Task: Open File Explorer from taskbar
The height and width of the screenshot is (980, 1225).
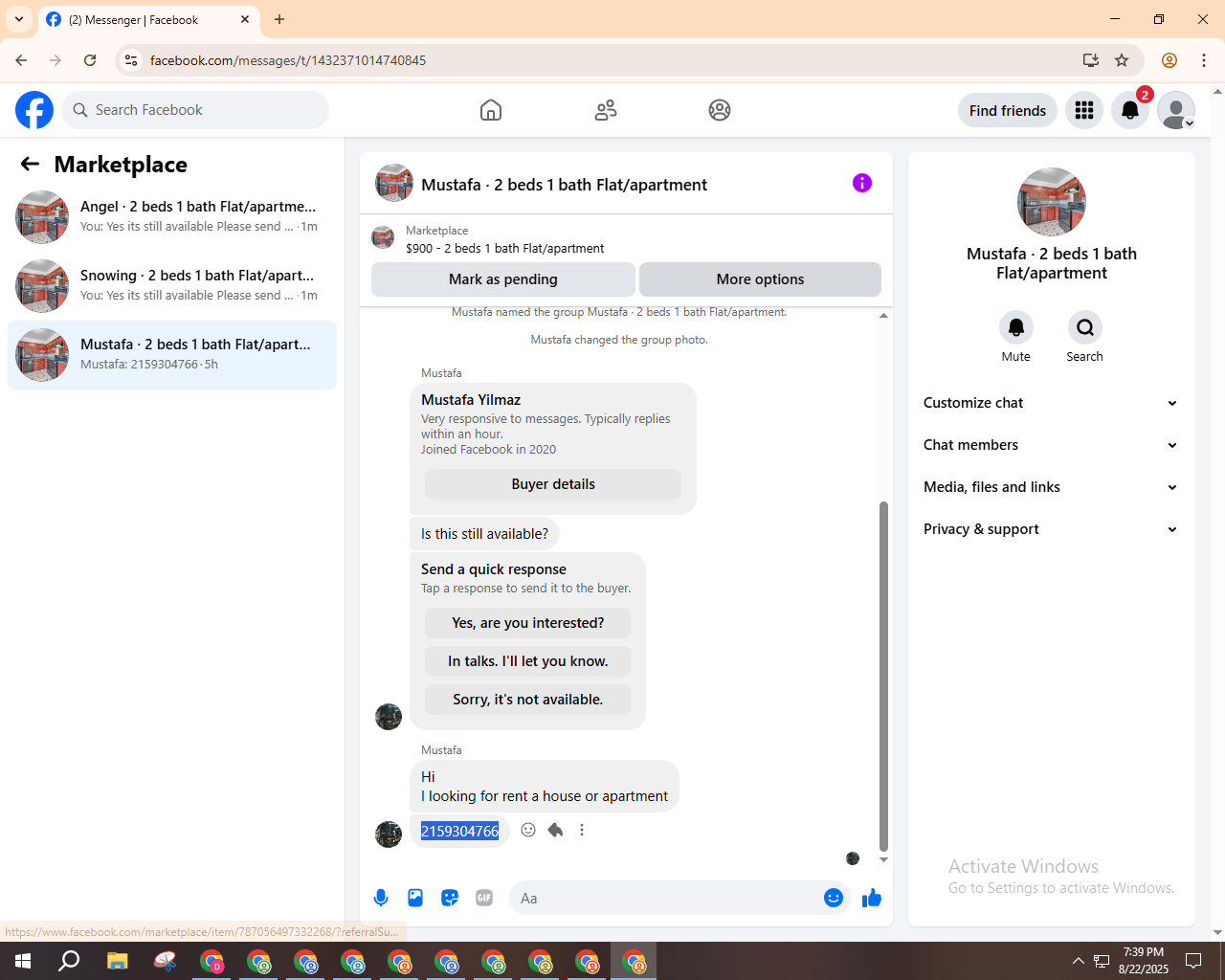Action: [x=117, y=961]
